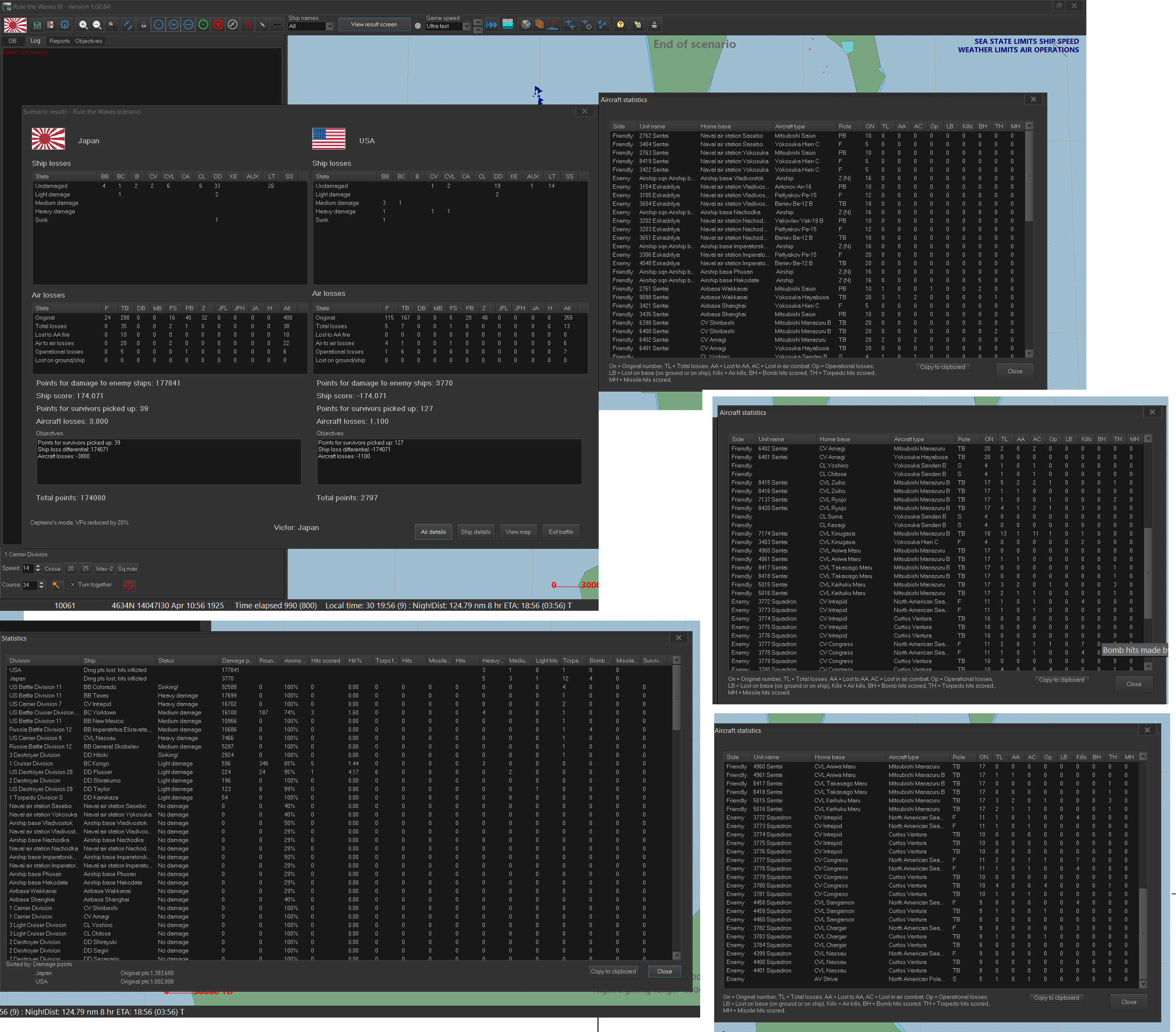Click the Exit battle button

click(560, 532)
